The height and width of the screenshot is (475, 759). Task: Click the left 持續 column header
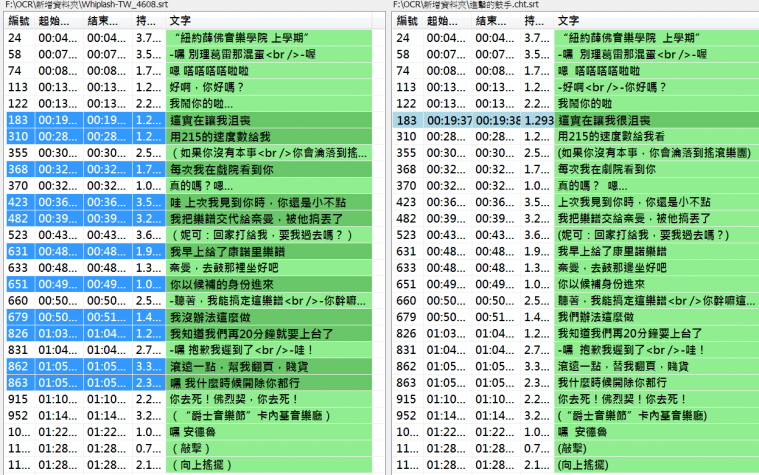[x=149, y=21]
